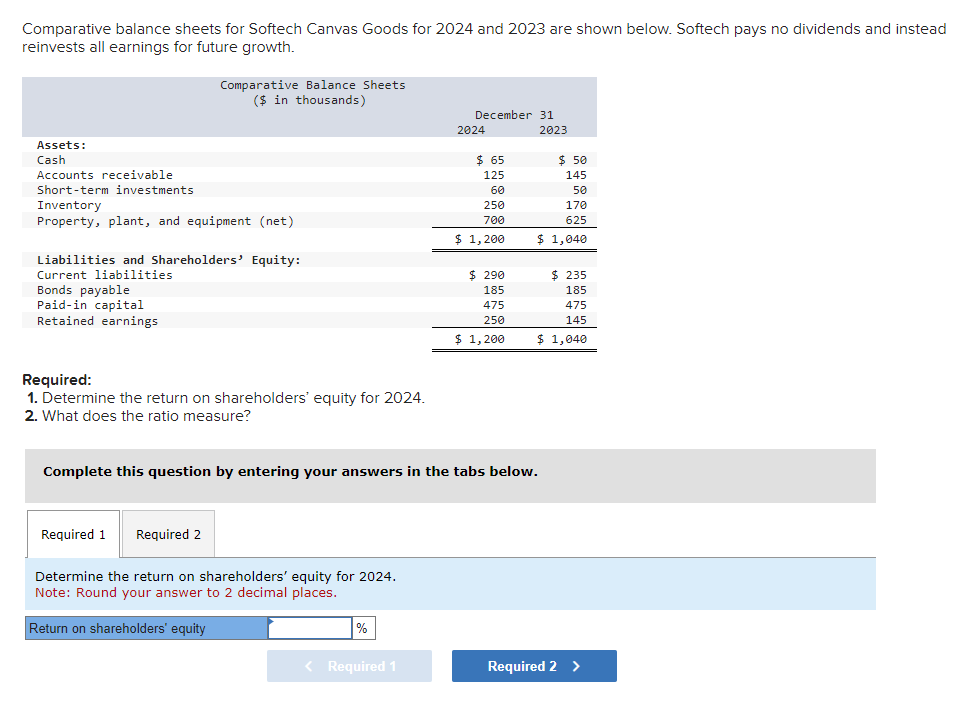Click the Required 2 navigation button
The width and height of the screenshot is (972, 705).
(533, 665)
